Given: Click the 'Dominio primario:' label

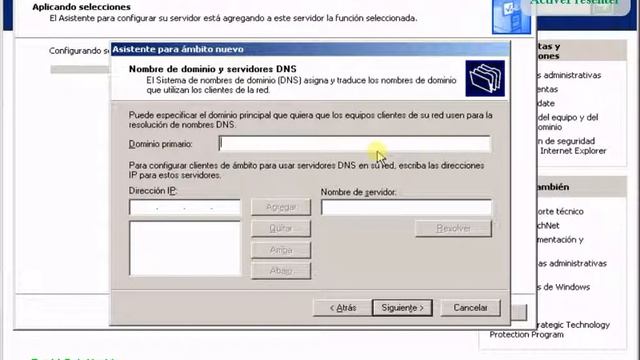Looking at the screenshot, I should point(160,144).
